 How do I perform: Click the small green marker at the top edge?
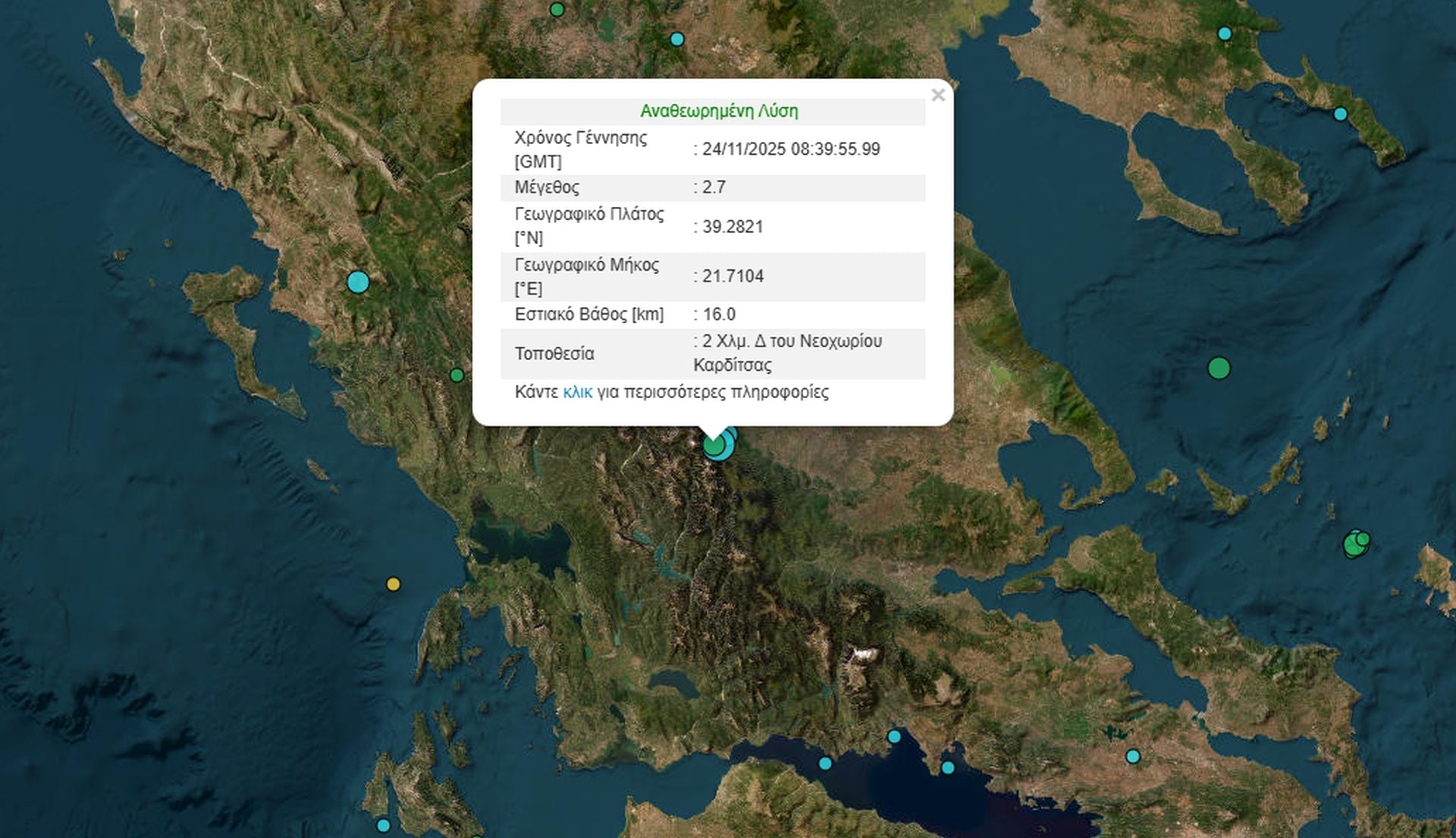click(x=557, y=10)
